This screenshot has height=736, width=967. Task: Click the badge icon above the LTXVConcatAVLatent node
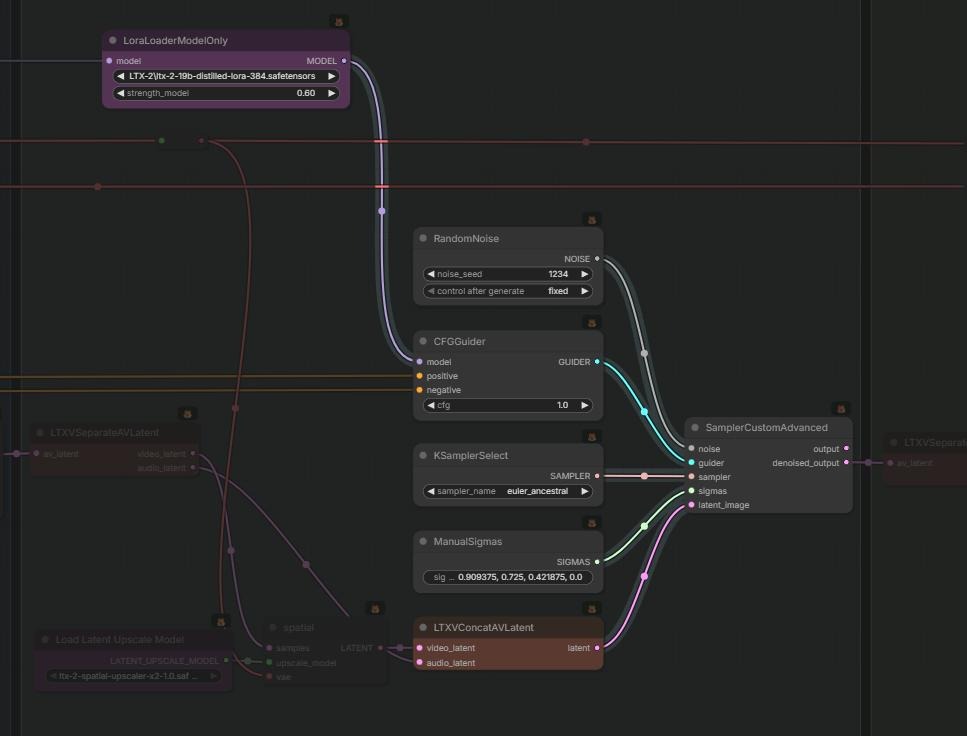[591, 610]
